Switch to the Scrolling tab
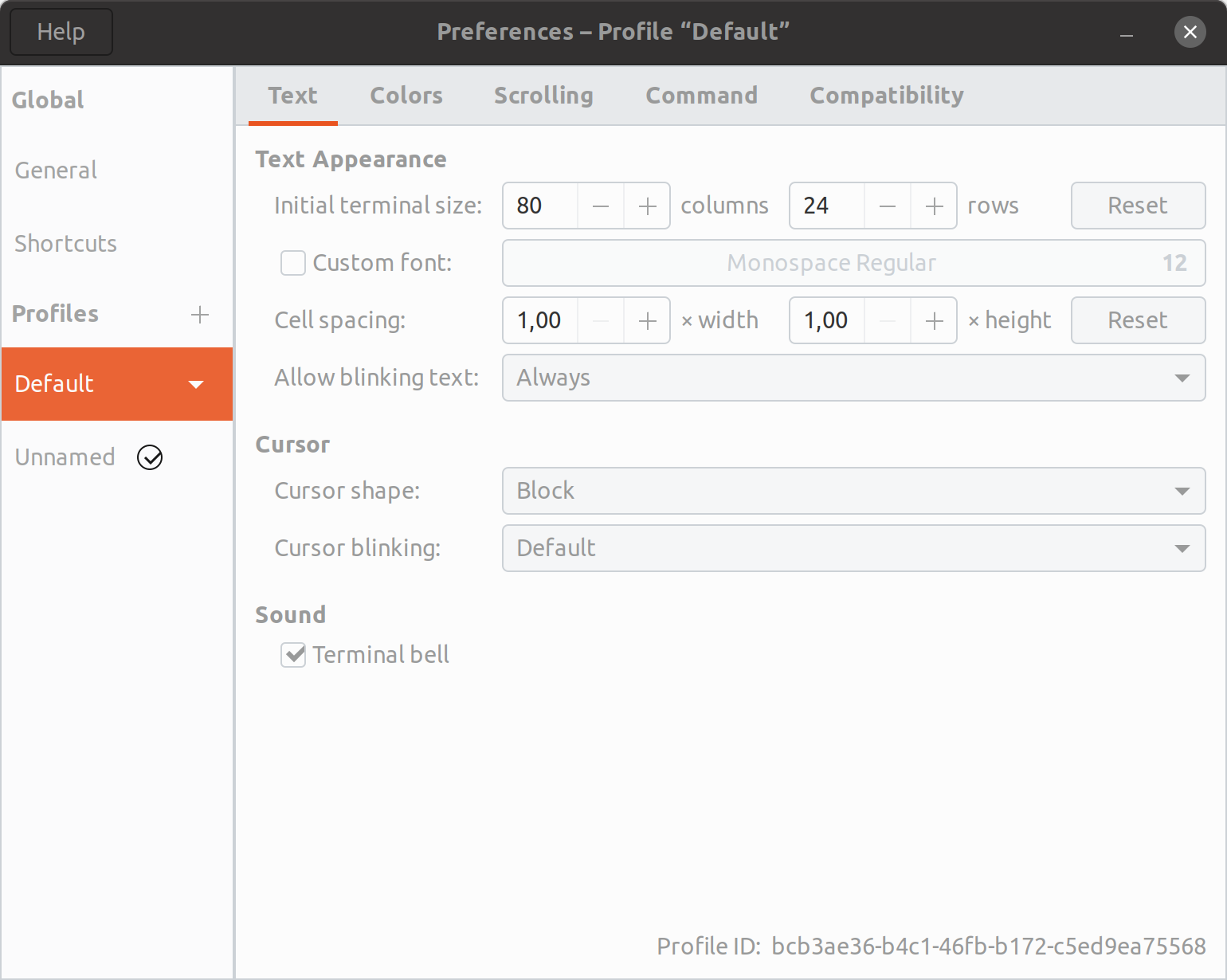The image size is (1227, 980). tap(543, 96)
